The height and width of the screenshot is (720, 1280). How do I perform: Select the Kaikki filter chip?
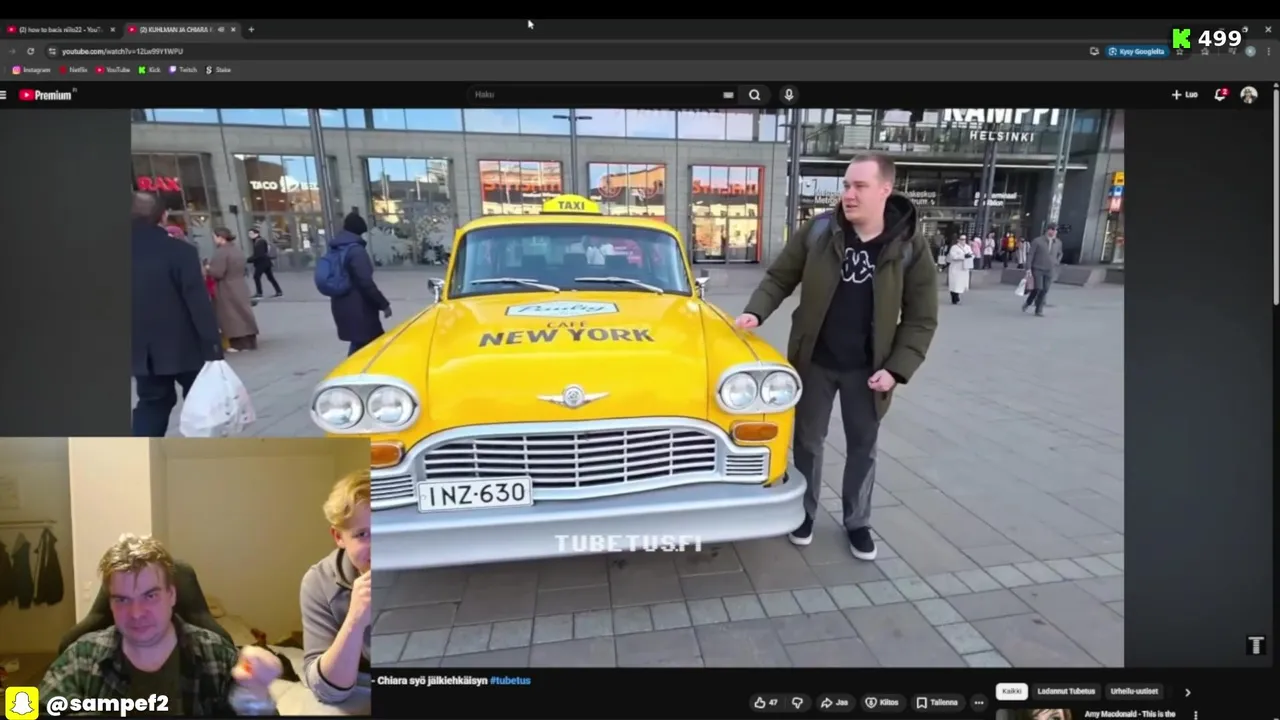(x=1012, y=691)
